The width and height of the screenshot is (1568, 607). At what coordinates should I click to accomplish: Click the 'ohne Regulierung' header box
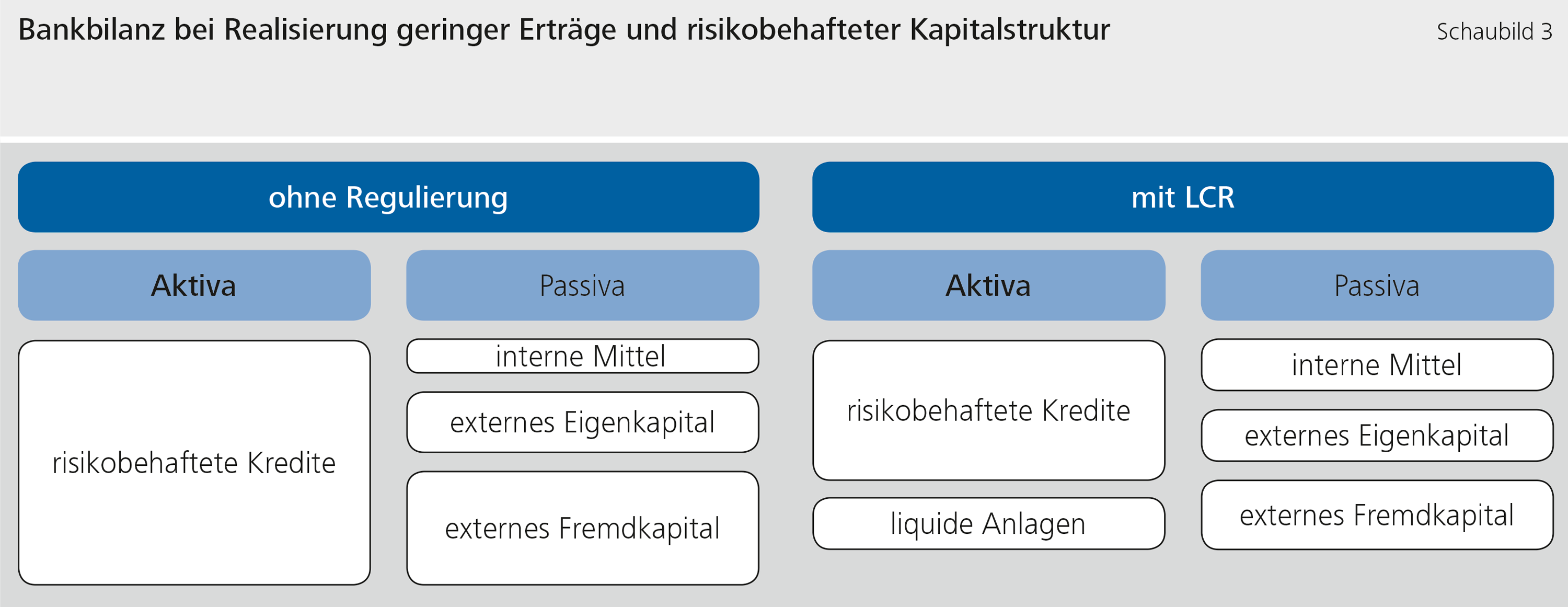pos(388,197)
